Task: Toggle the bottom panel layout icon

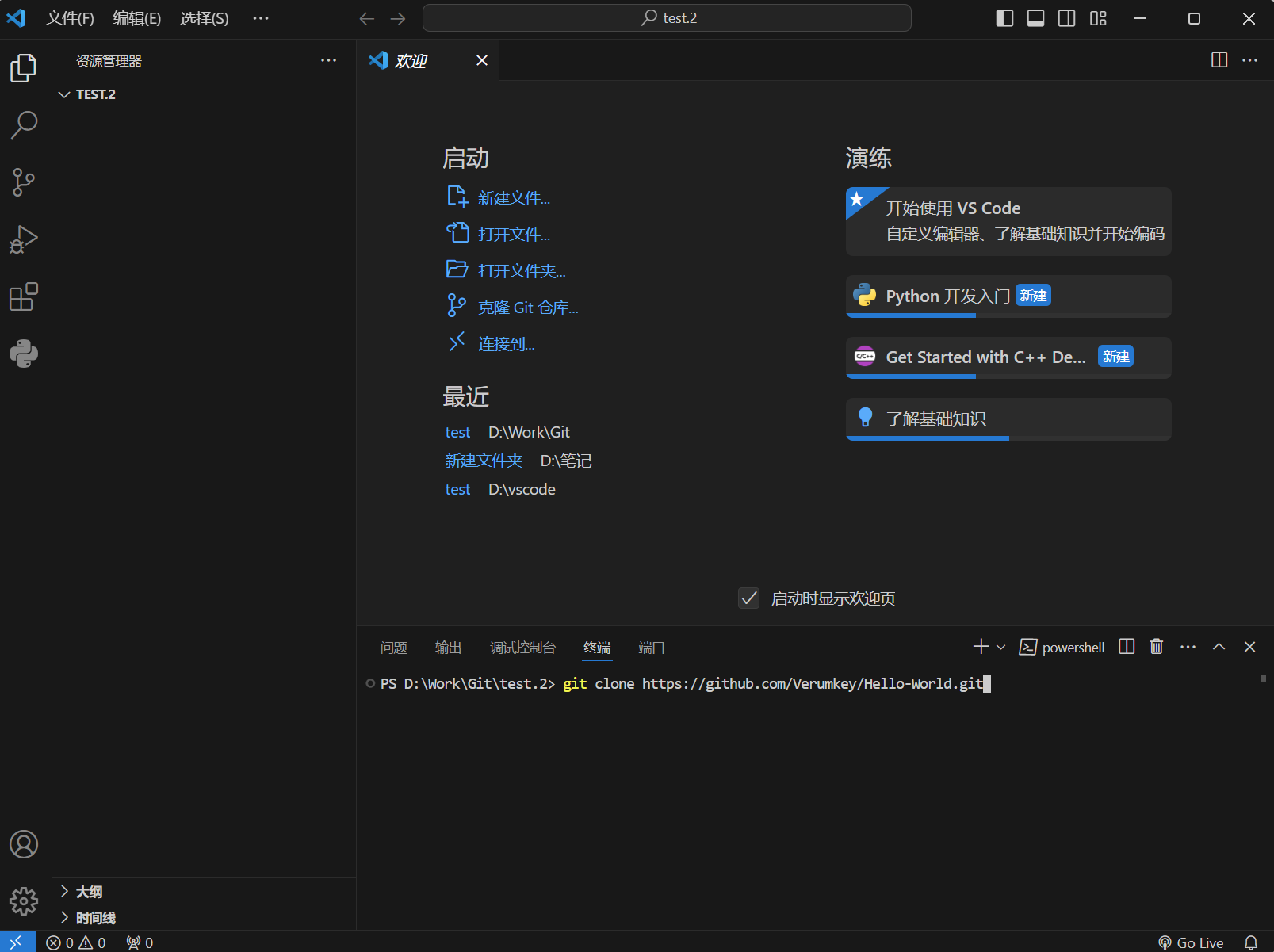Action: pyautogui.click(x=1035, y=18)
